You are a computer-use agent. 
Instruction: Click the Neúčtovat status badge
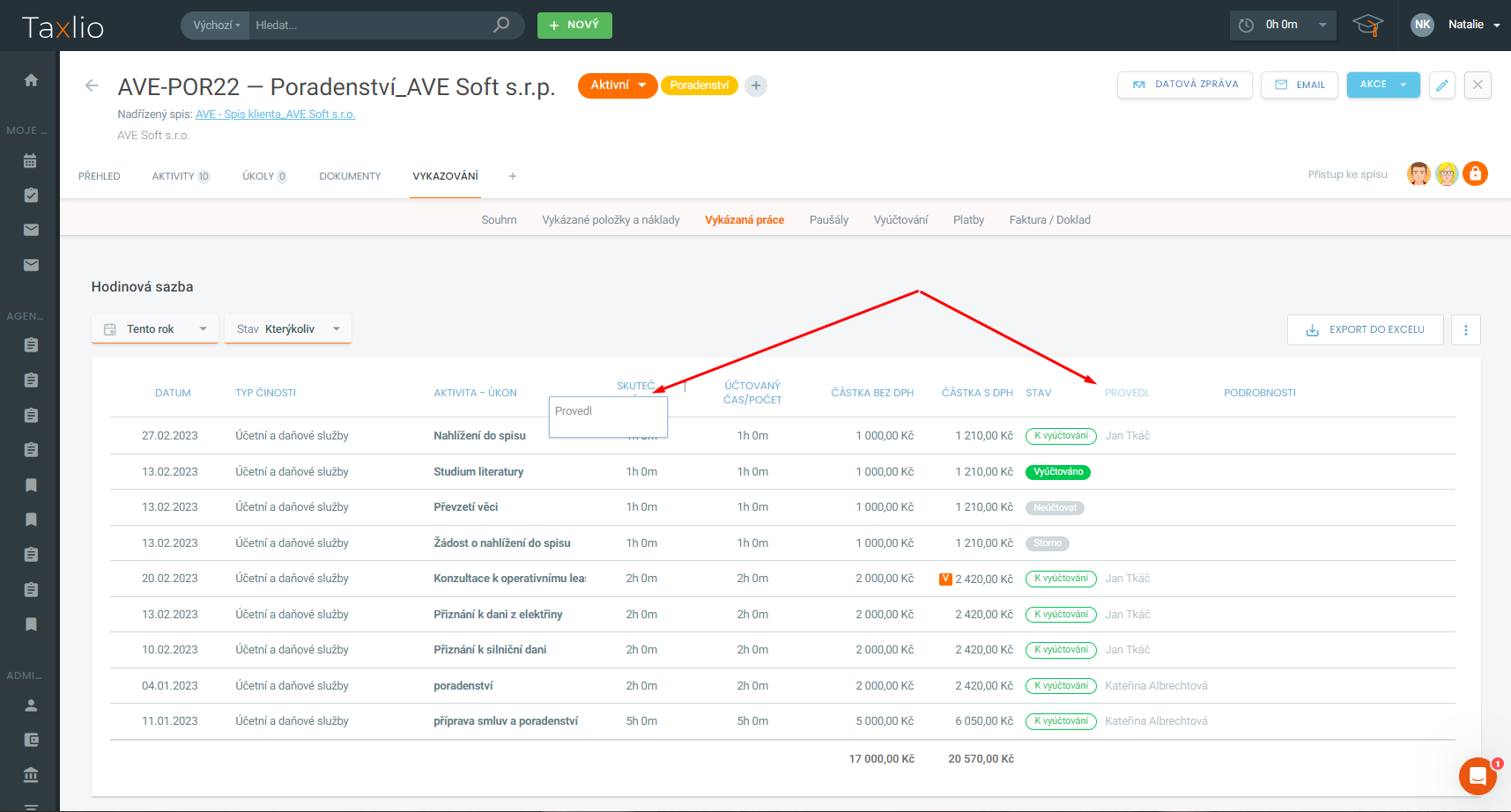click(x=1055, y=508)
